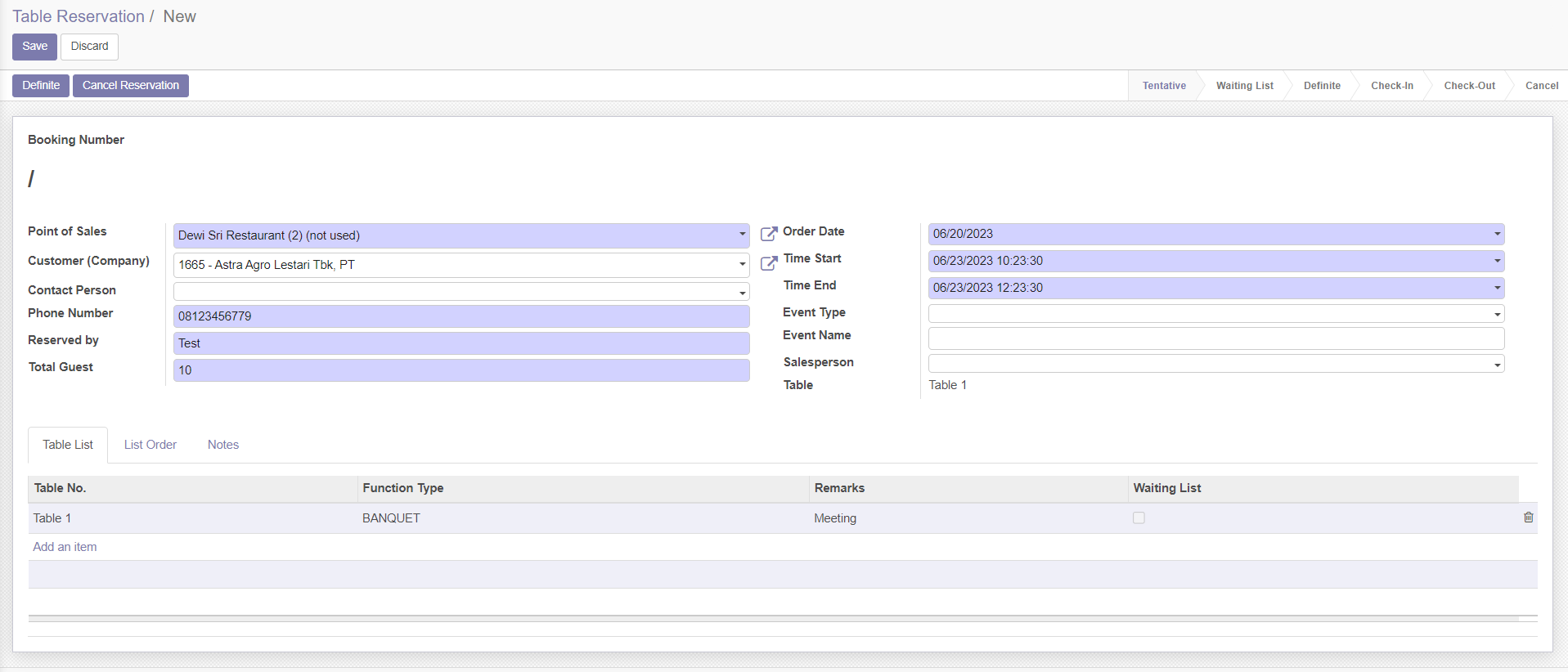Go back via Table Reservation breadcrumb
The height and width of the screenshot is (672, 1568).
point(79,16)
